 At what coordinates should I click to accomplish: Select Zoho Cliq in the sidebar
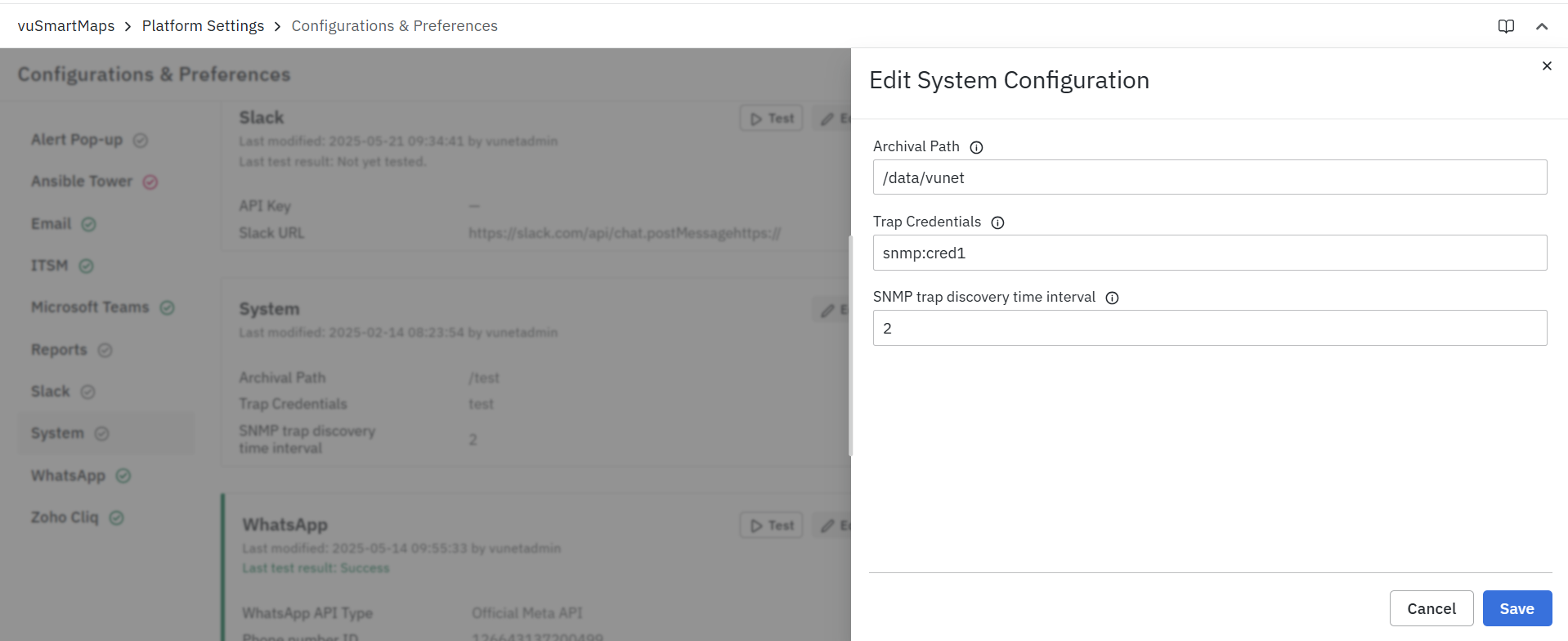[65, 518]
